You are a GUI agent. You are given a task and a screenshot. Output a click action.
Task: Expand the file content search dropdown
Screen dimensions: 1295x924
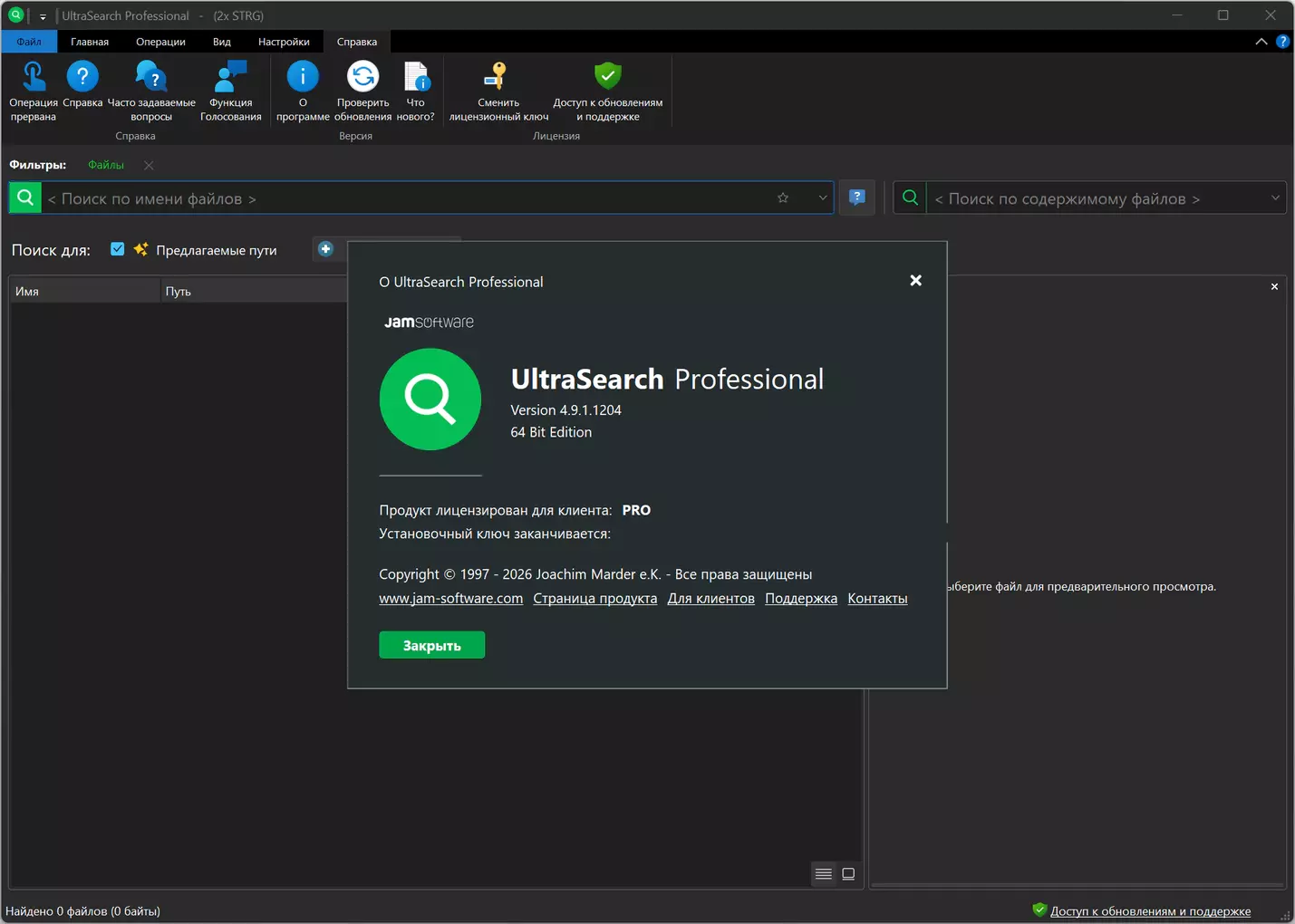click(x=1275, y=198)
